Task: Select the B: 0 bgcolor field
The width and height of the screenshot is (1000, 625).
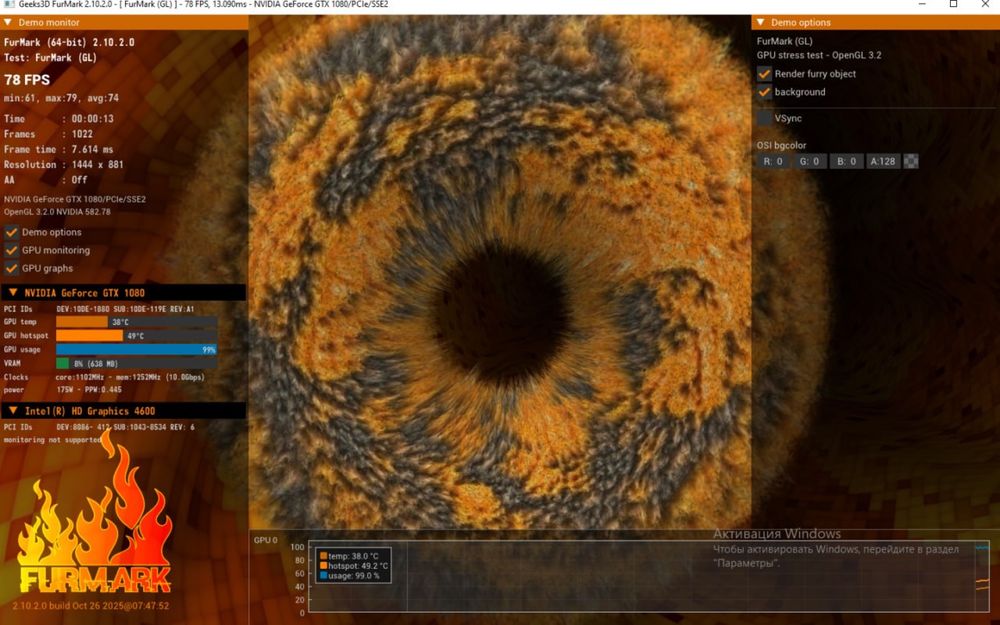Action: click(846, 161)
